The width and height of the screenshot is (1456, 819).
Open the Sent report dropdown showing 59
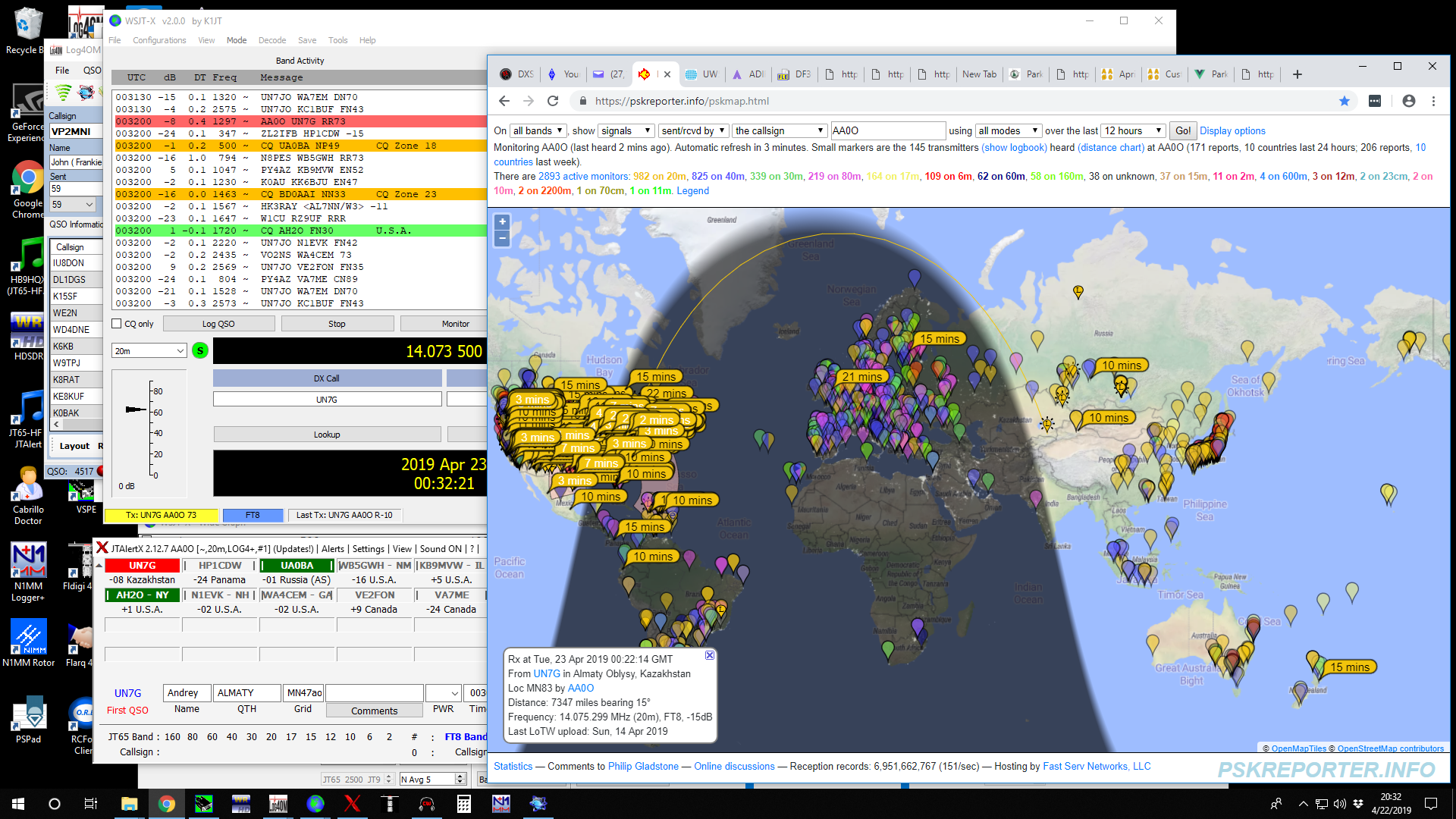tap(74, 205)
